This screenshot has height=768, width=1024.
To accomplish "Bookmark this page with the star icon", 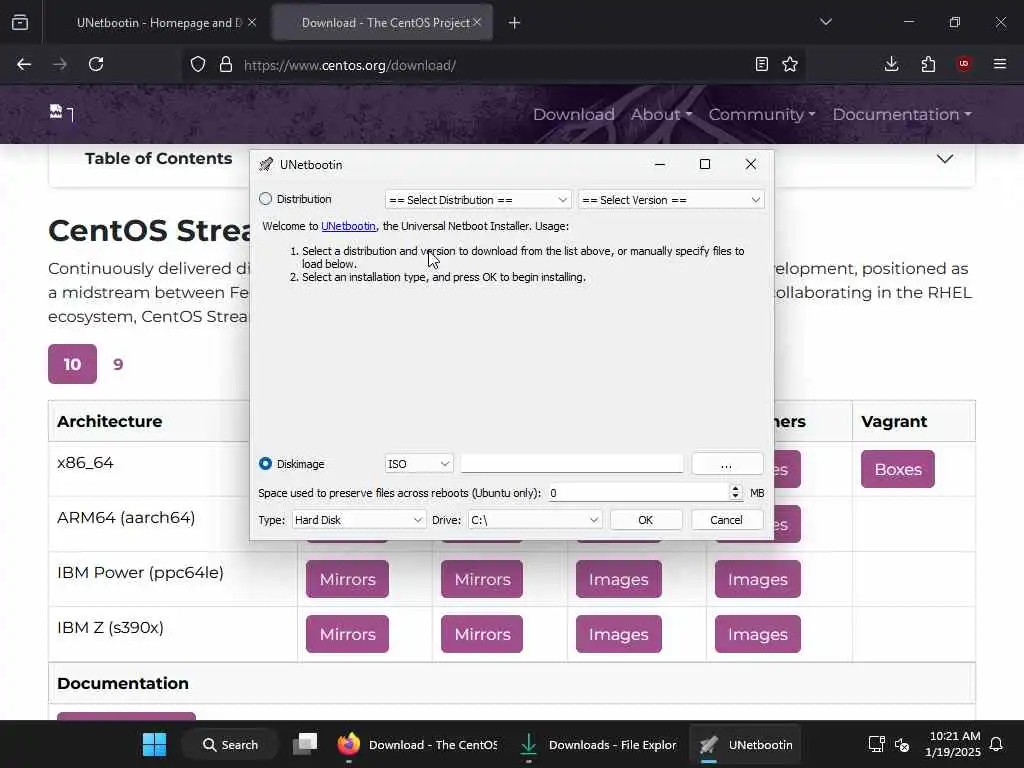I will click(x=790, y=64).
